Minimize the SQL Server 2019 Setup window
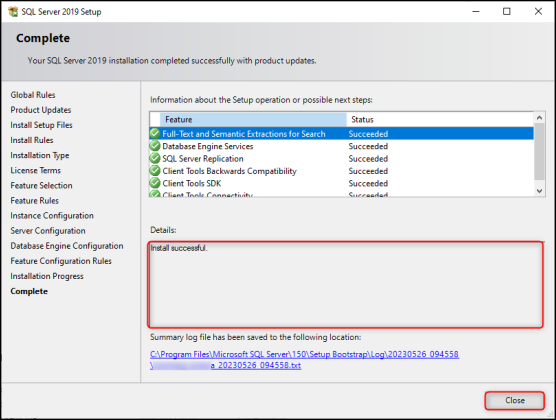 [476, 11]
